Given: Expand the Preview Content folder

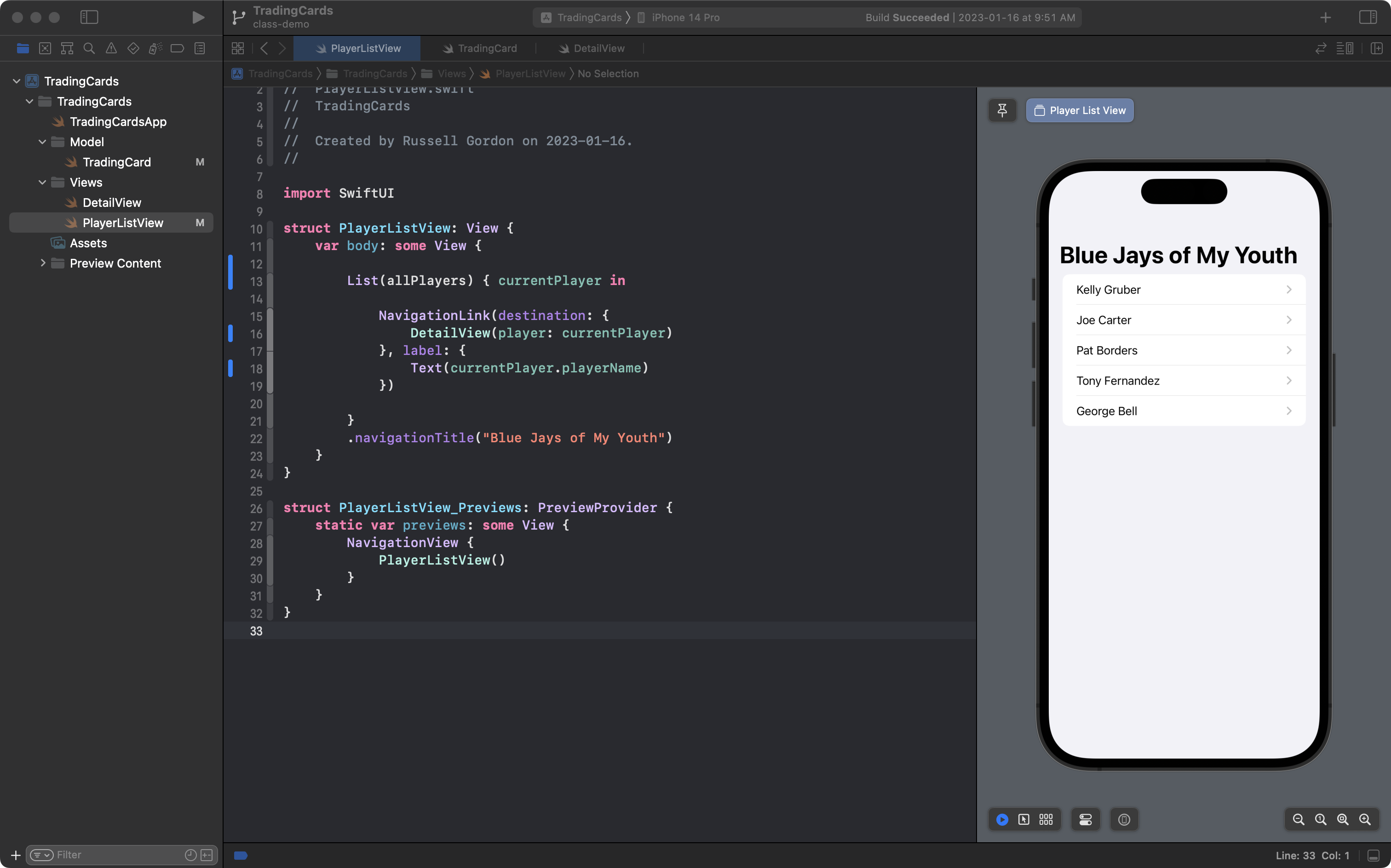Looking at the screenshot, I should [x=41, y=263].
